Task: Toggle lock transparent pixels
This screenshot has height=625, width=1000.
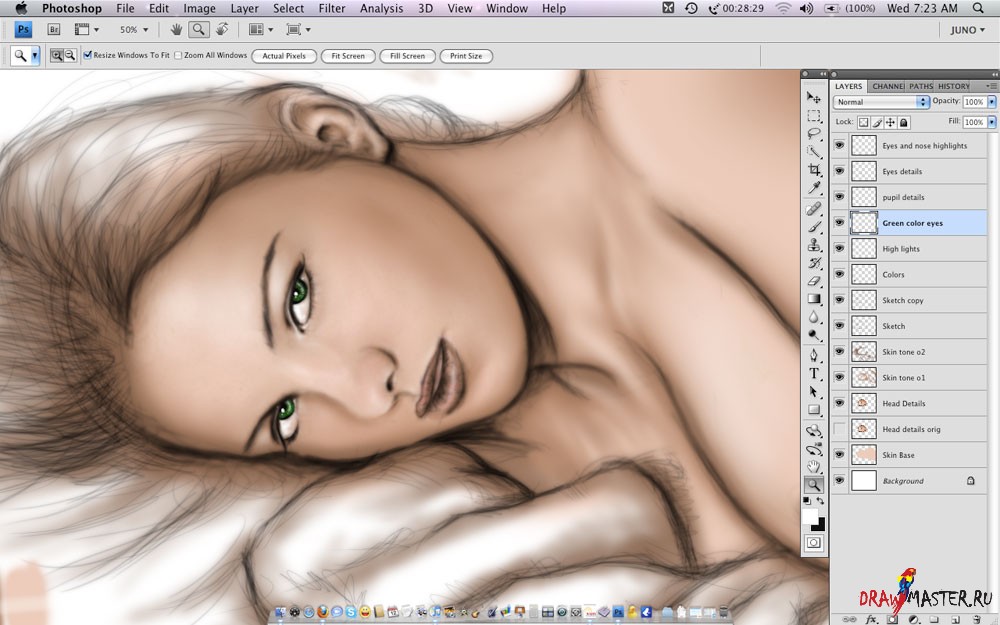Action: [863, 122]
